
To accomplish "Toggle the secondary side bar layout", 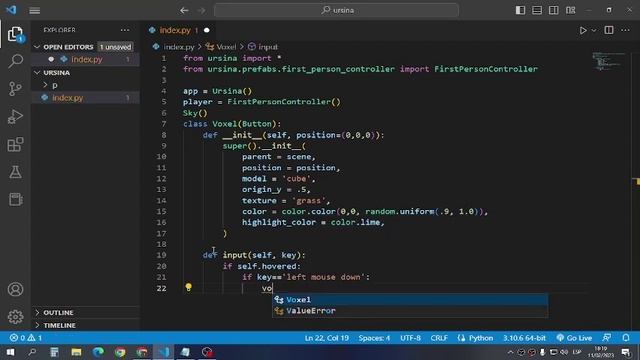I will 553,10.
